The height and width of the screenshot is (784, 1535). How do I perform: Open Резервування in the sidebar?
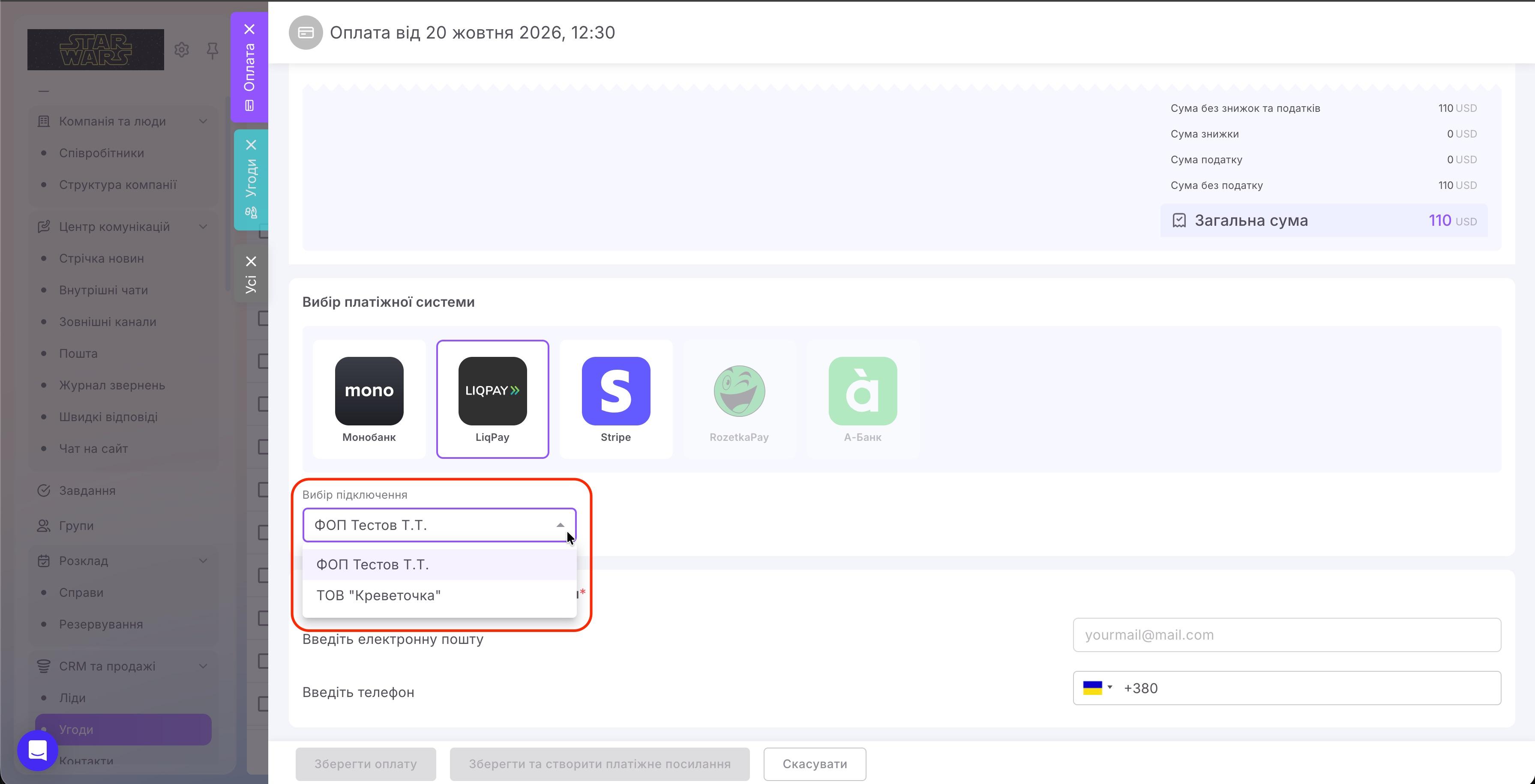[x=101, y=624]
